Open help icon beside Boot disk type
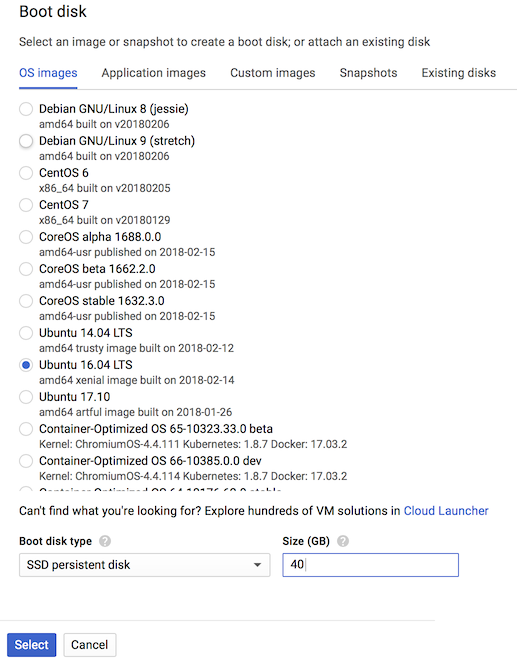Image resolution: width=517 pixels, height=666 pixels. coord(105,541)
